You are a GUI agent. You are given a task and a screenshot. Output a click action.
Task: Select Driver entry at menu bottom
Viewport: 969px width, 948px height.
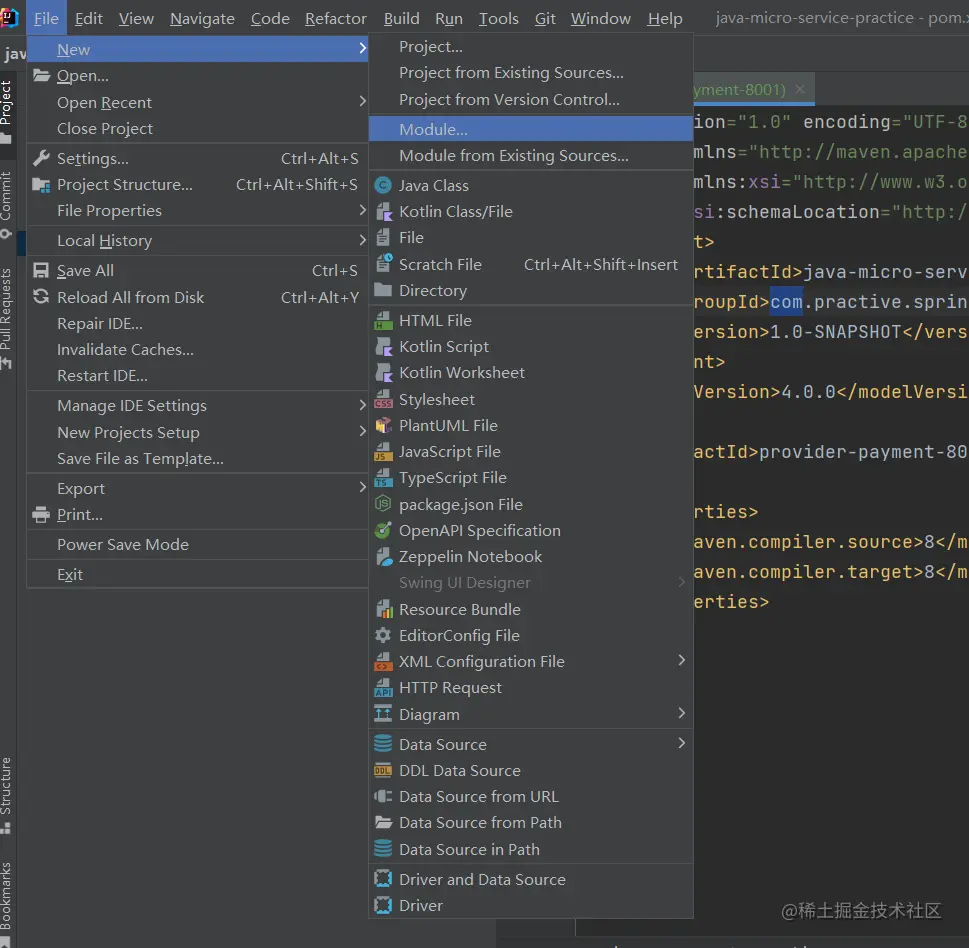(x=531, y=905)
